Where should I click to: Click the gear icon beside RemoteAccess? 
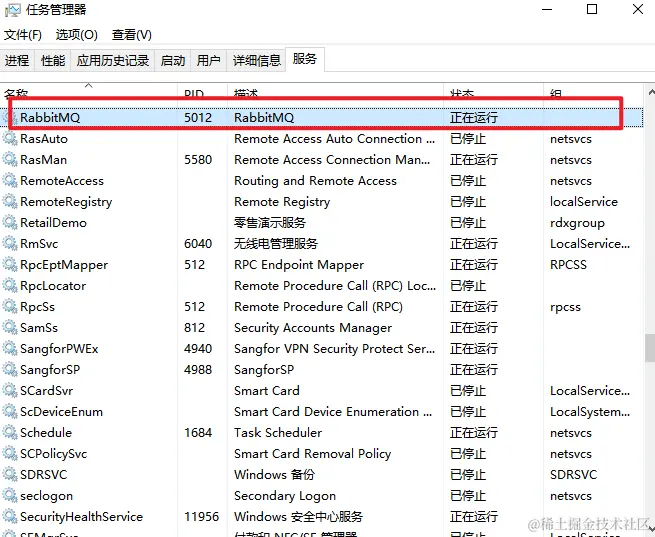(x=10, y=180)
